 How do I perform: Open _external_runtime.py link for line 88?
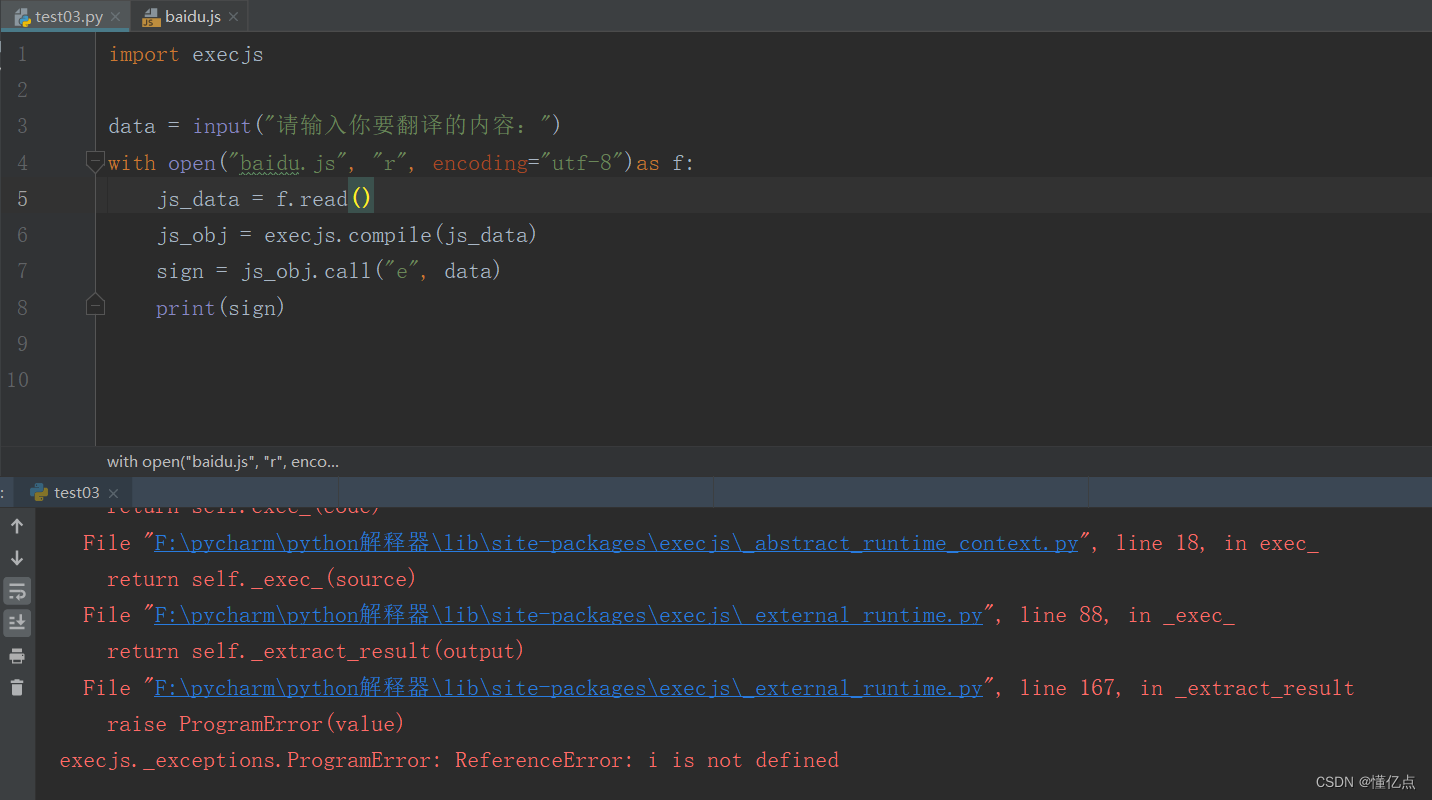[569, 616]
